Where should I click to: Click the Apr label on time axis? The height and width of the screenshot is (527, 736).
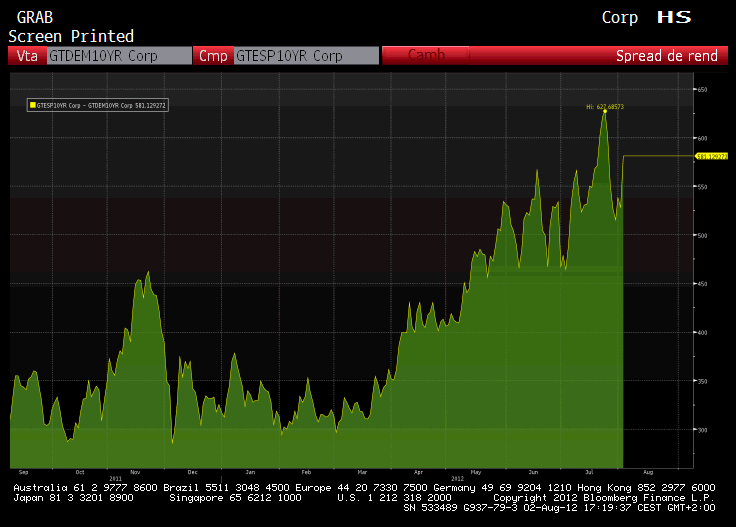tap(418, 471)
